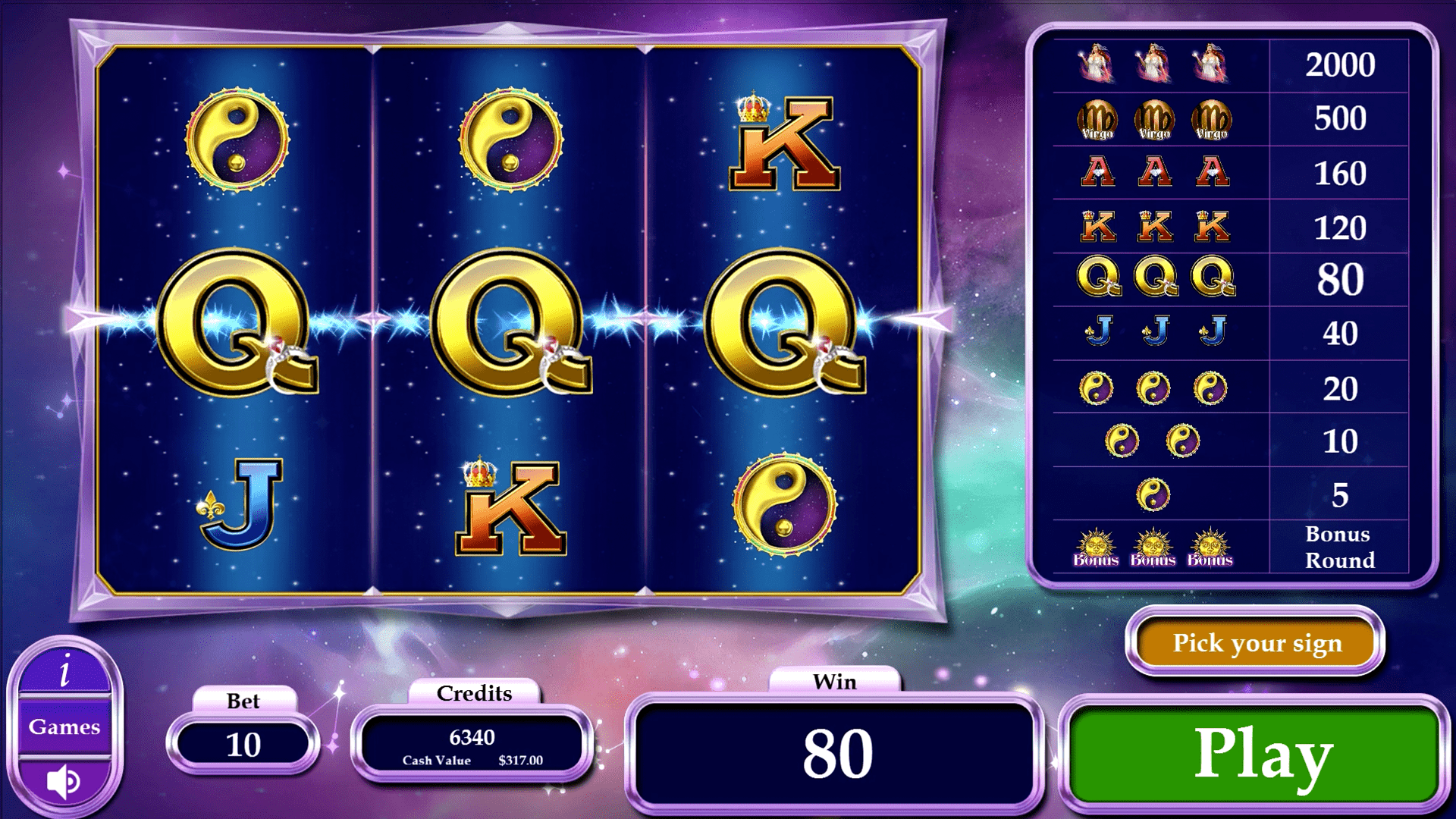Click the Win amount display showing 80
The height and width of the screenshot is (819, 1456).
pos(836,753)
